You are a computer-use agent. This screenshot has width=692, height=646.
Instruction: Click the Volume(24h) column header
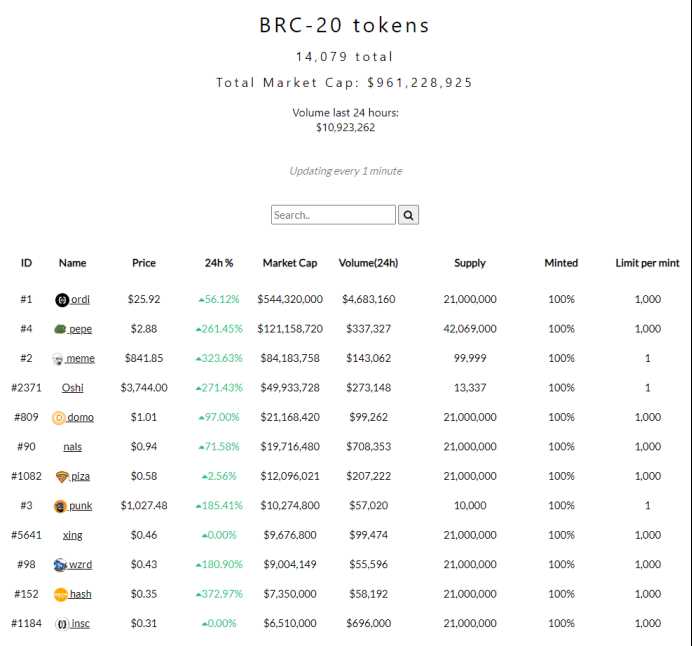coord(369,263)
